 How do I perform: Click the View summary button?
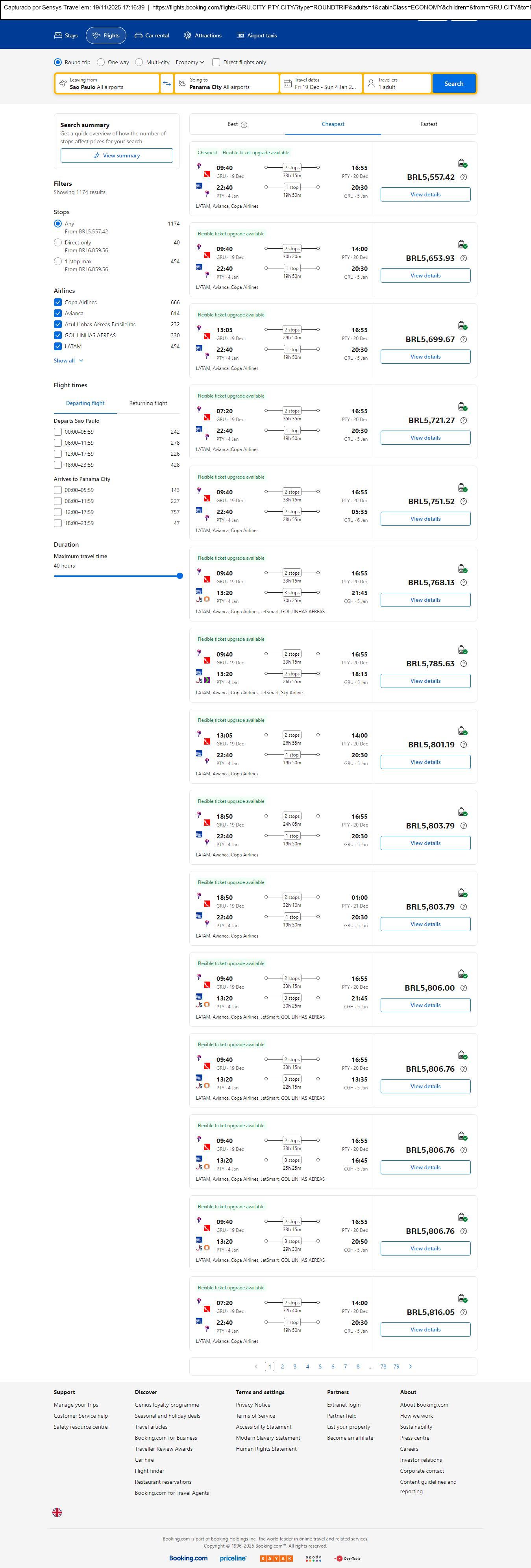point(116,156)
